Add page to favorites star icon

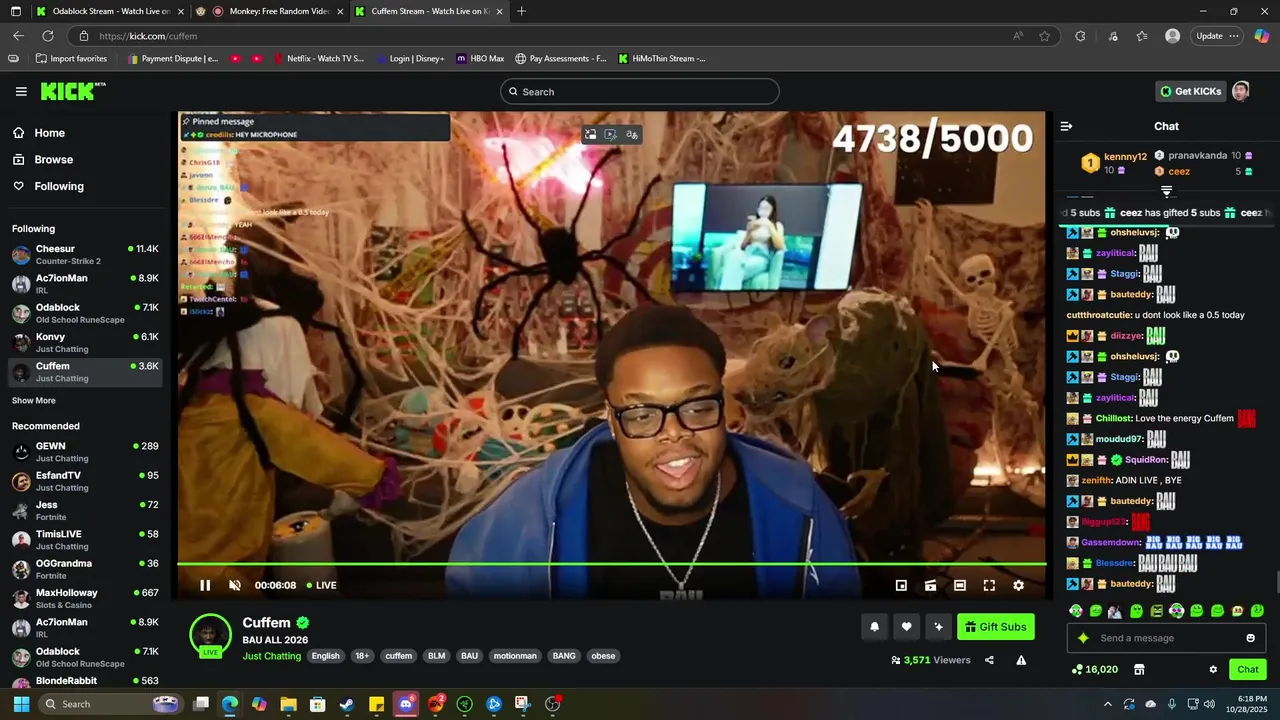[1045, 36]
